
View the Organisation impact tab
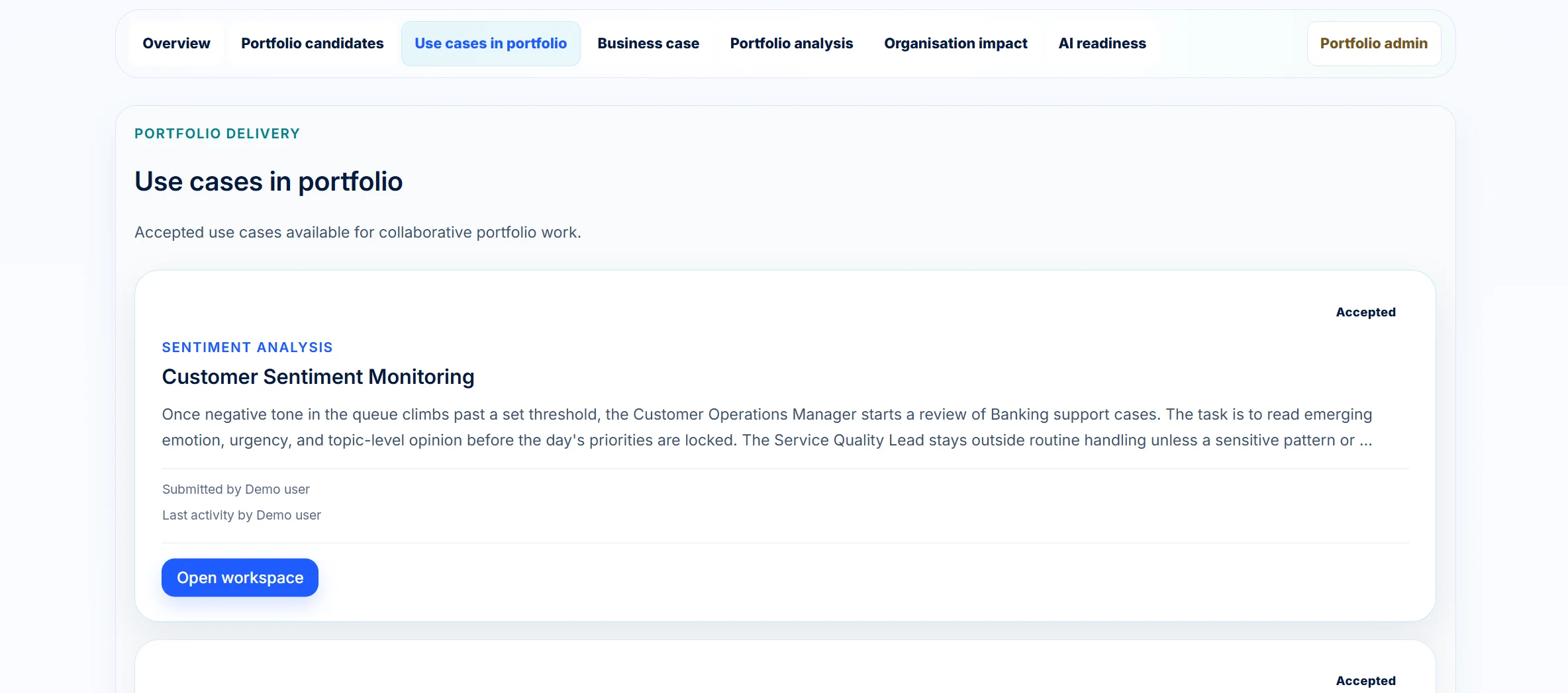click(955, 44)
